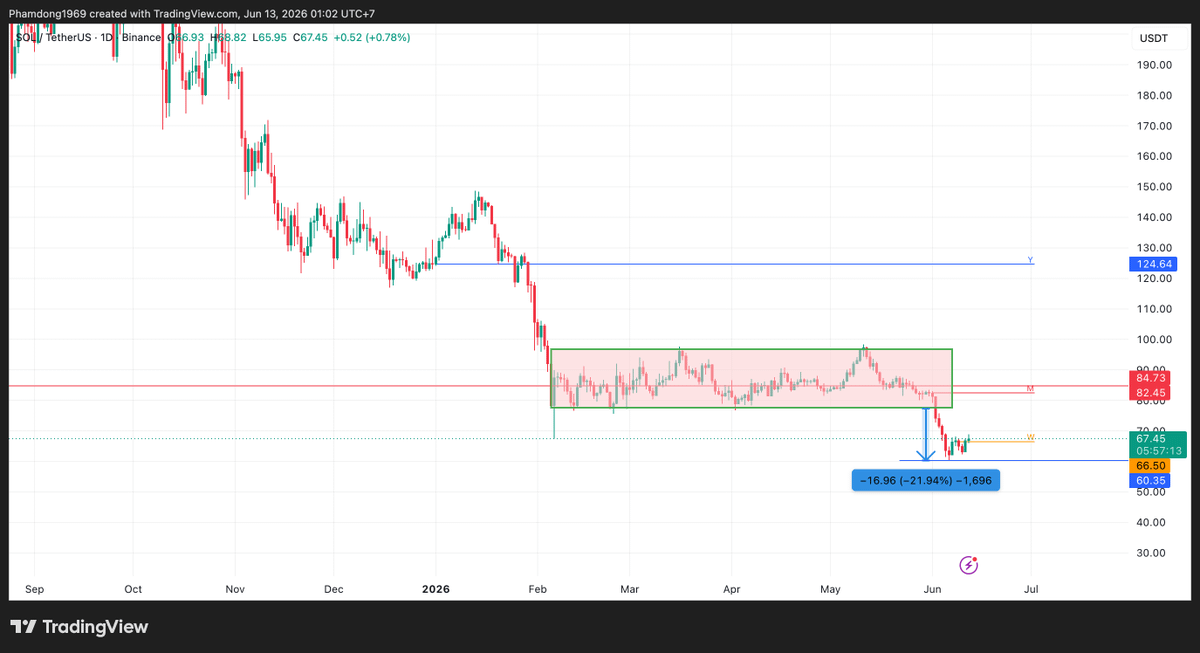
Task: Click the 190.00 price axis label
Action: (x=1154, y=65)
